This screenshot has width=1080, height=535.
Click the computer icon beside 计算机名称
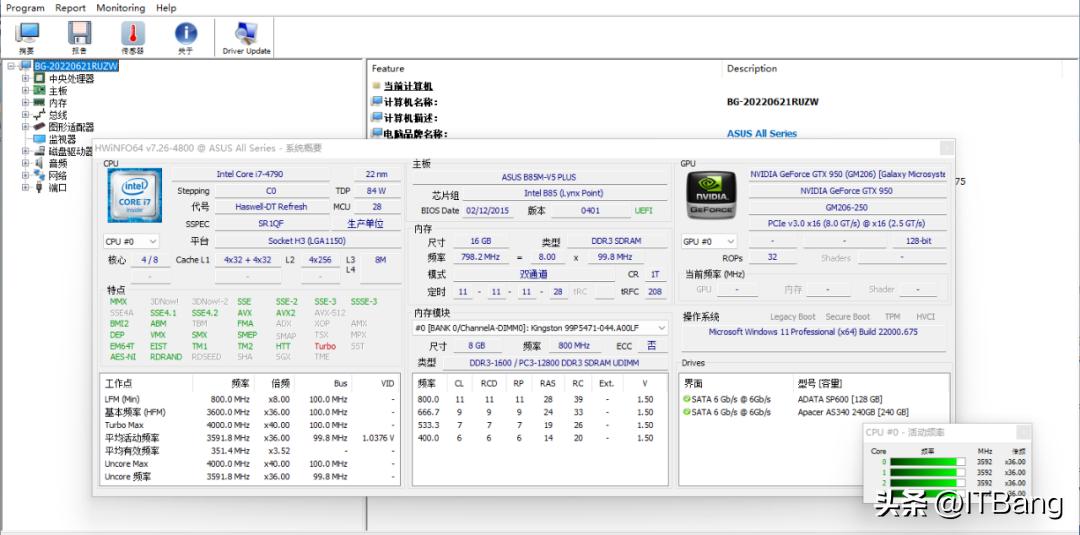click(x=377, y=101)
